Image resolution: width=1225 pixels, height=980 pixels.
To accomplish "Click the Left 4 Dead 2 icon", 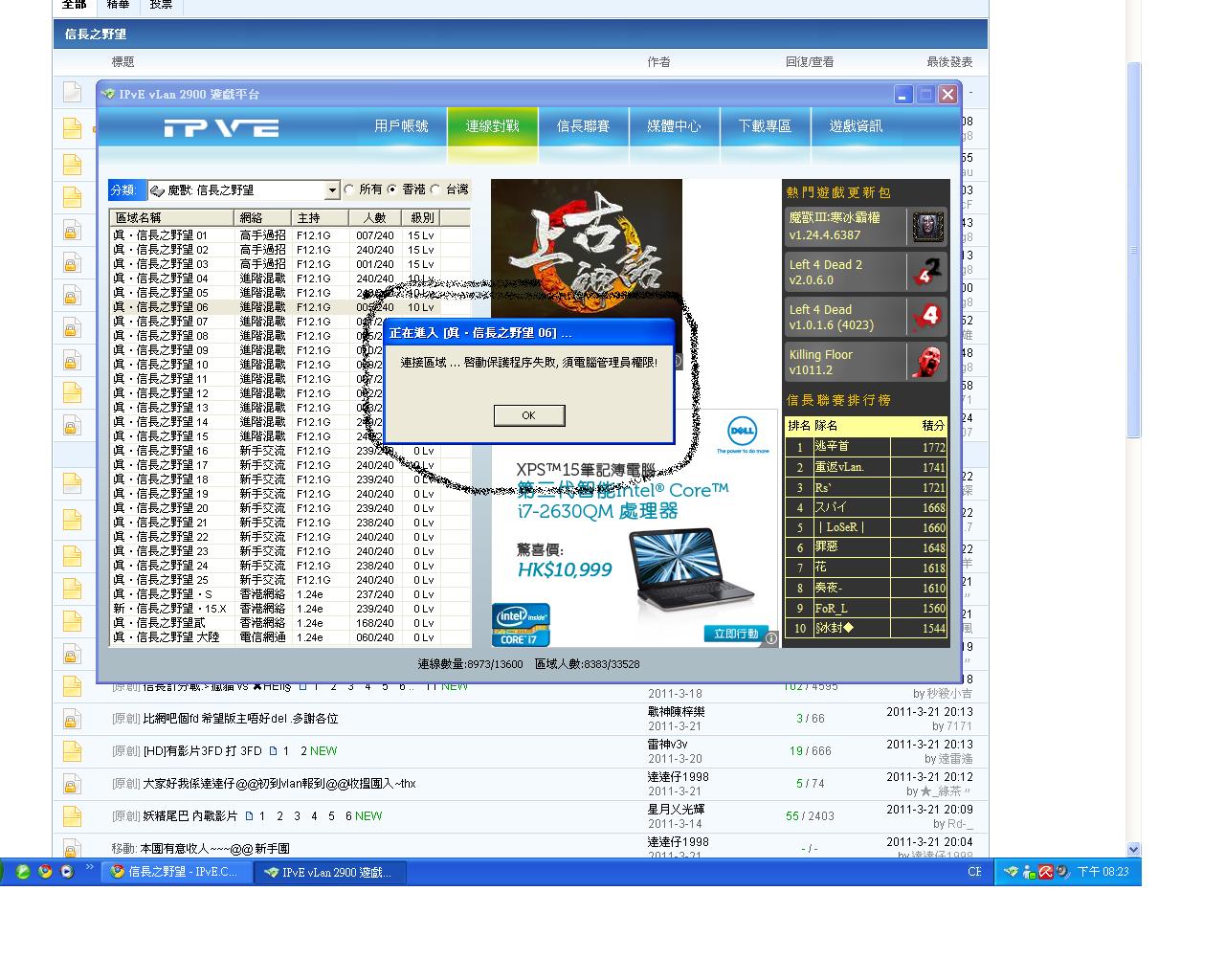I will click(927, 272).
